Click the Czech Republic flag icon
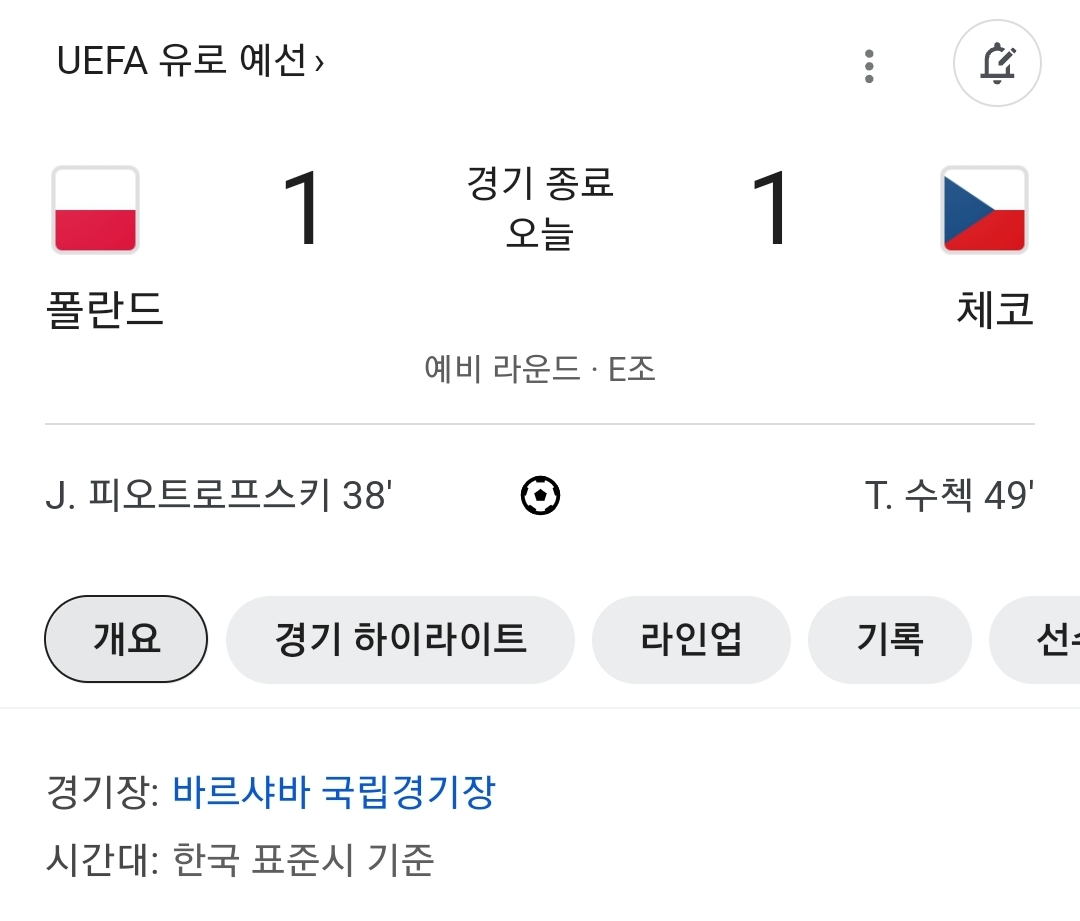 [984, 210]
